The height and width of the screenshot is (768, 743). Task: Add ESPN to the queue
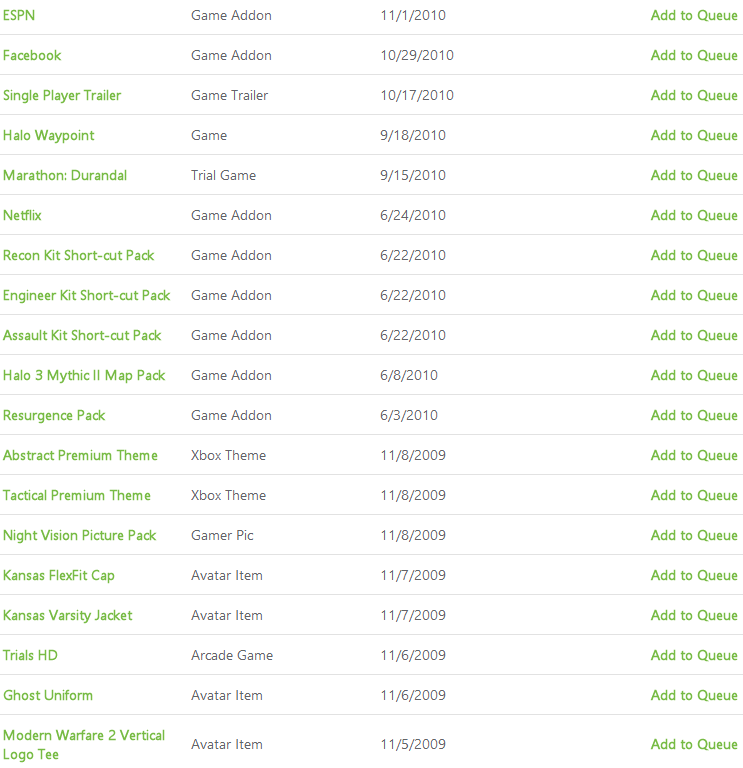[x=694, y=16]
